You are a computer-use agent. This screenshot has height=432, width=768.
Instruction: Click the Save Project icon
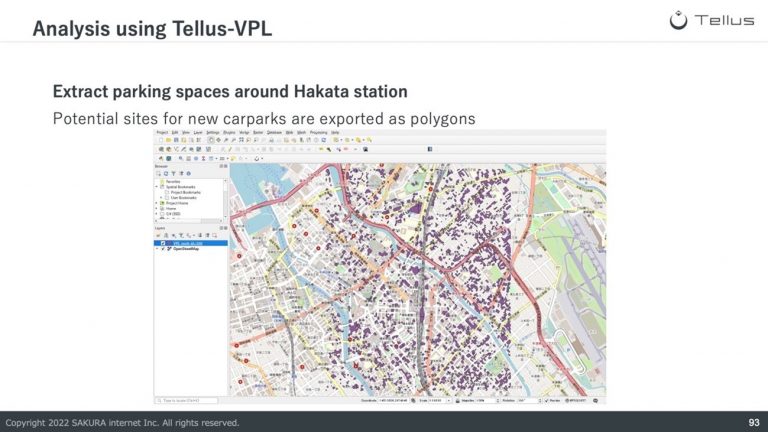point(176,140)
